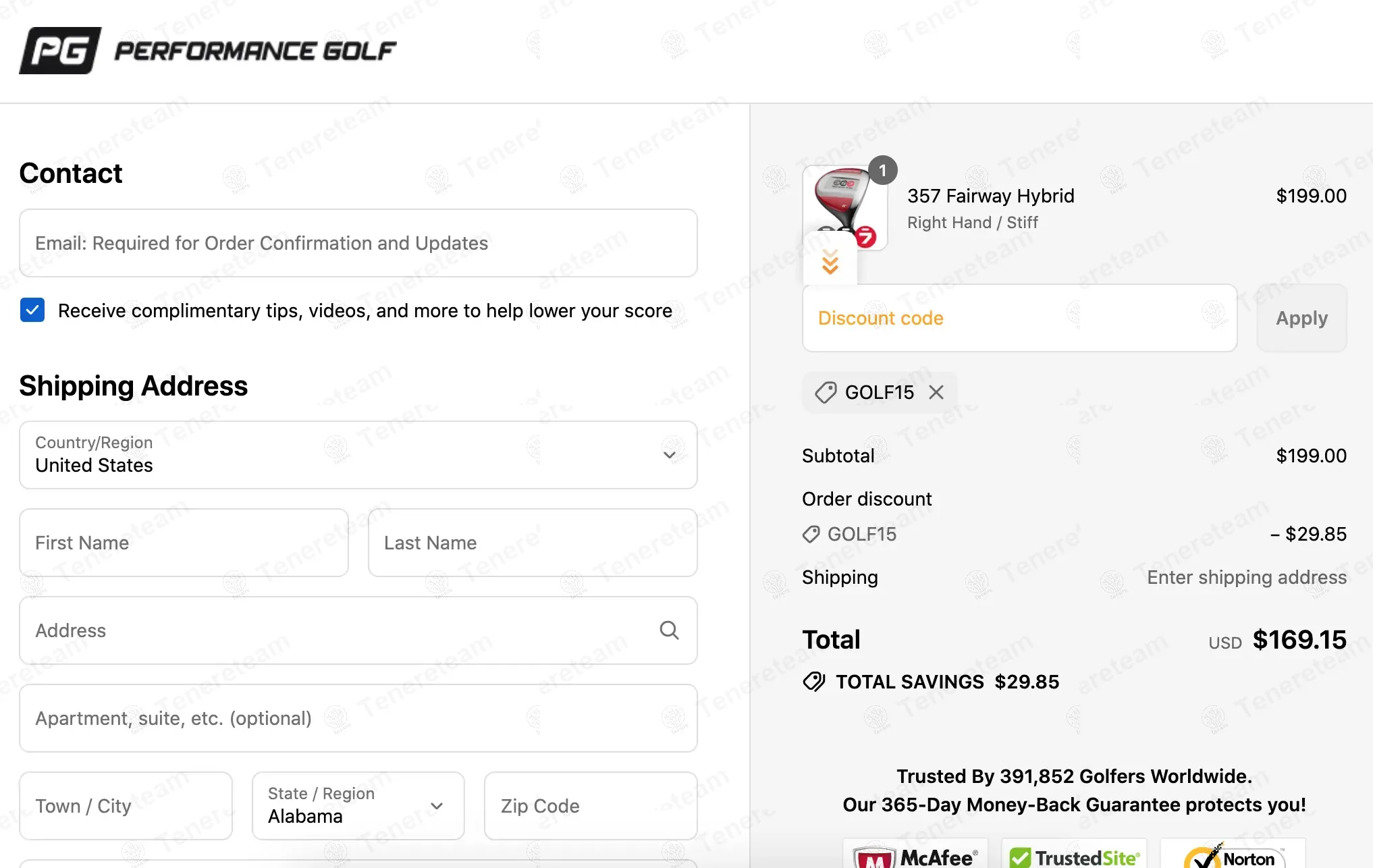The image size is (1373, 868).
Task: Click the address search magnifier icon
Action: 668,630
